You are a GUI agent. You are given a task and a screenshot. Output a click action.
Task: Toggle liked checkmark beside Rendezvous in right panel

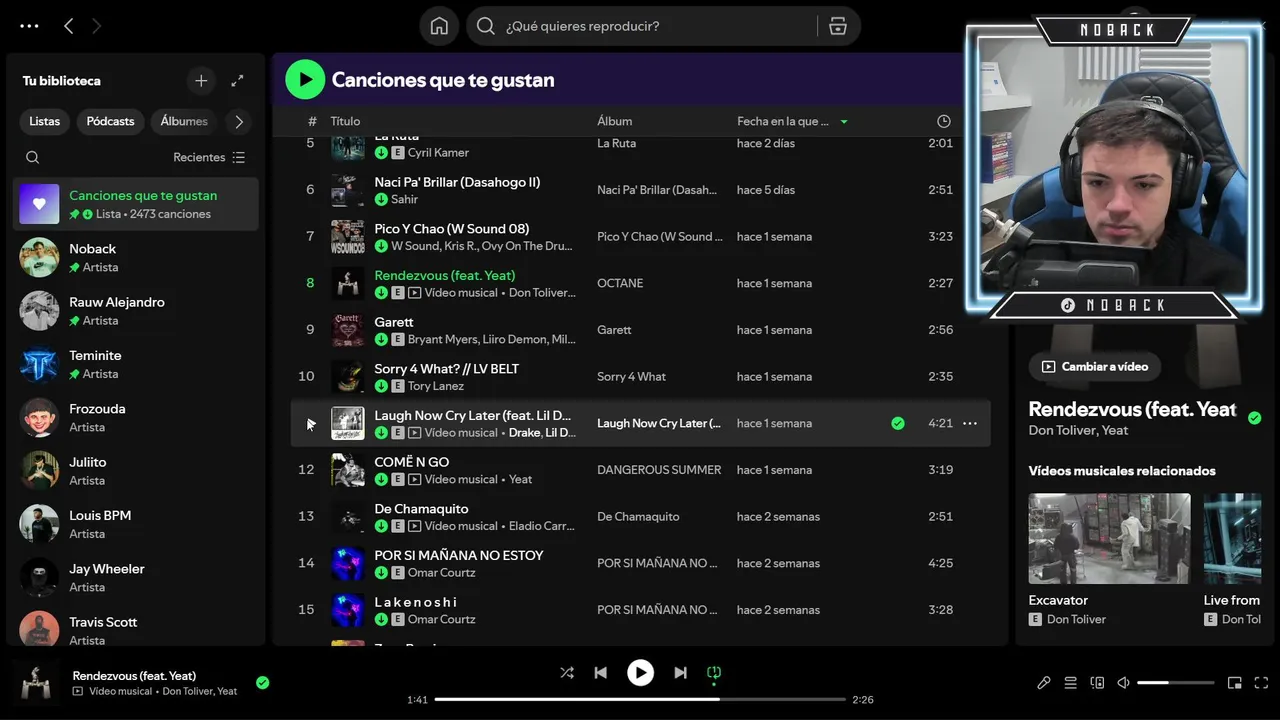pos(1254,418)
